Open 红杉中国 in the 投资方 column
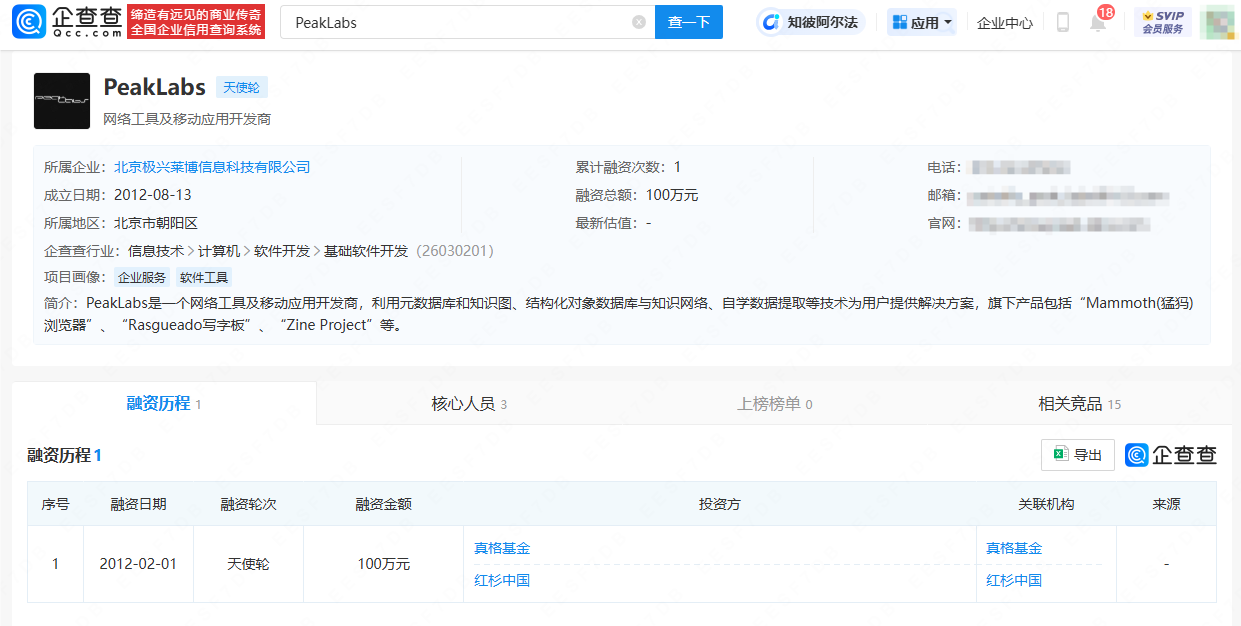 pos(502,580)
